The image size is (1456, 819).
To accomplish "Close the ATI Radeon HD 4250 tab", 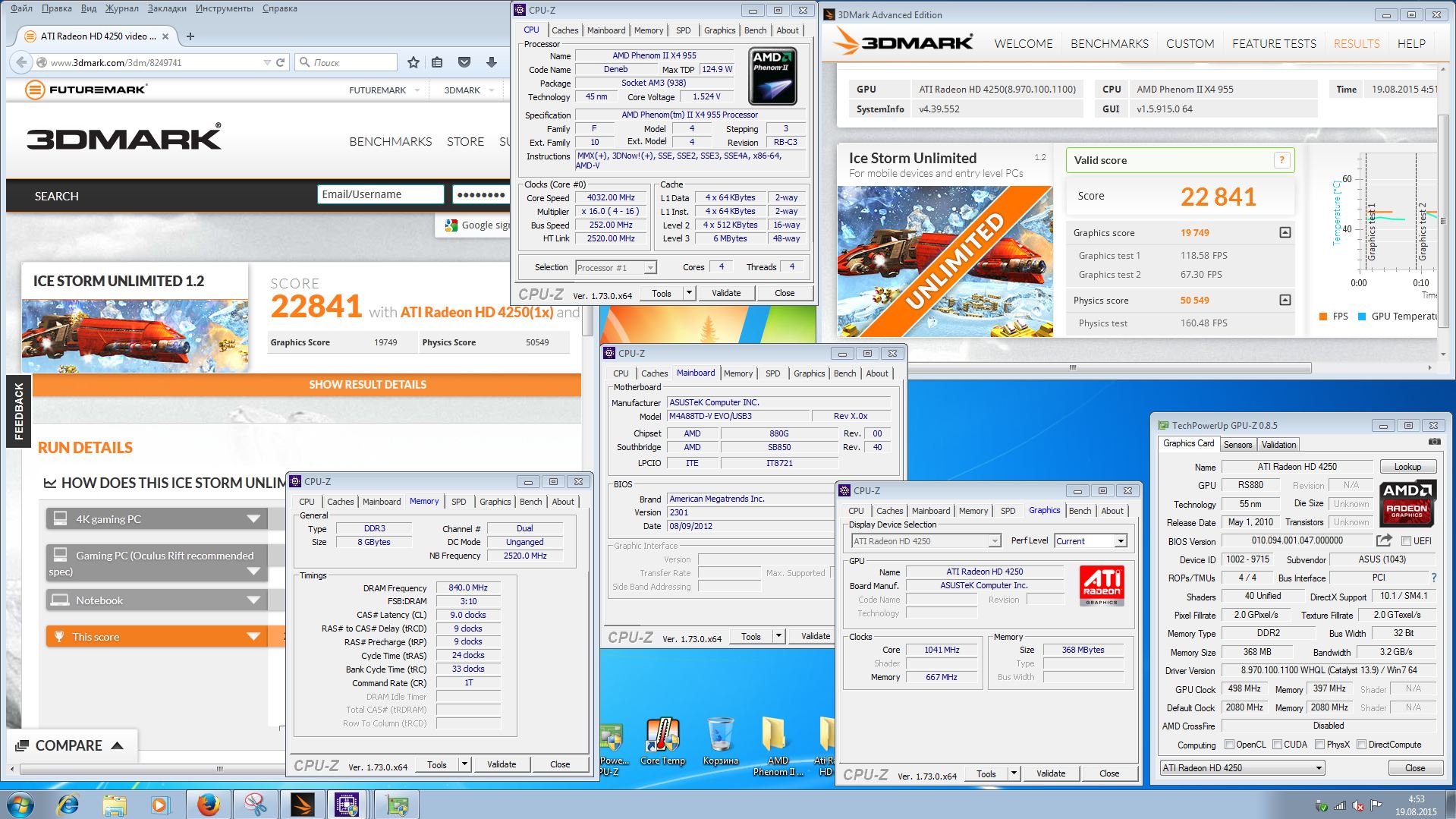I will [x=165, y=36].
